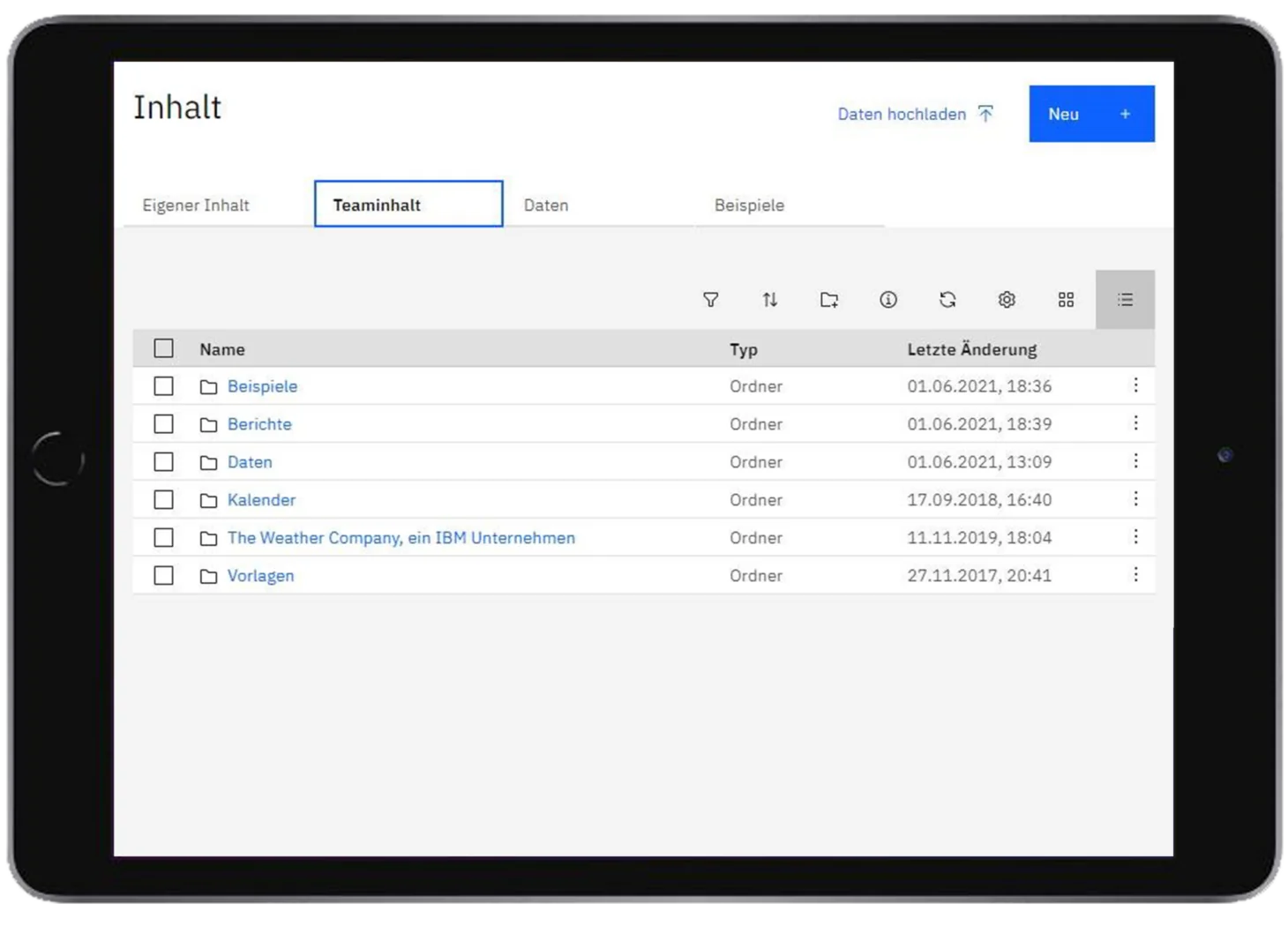Expand the action menu for Vorlagen
The height and width of the screenshot is (934, 1288).
(1135, 575)
